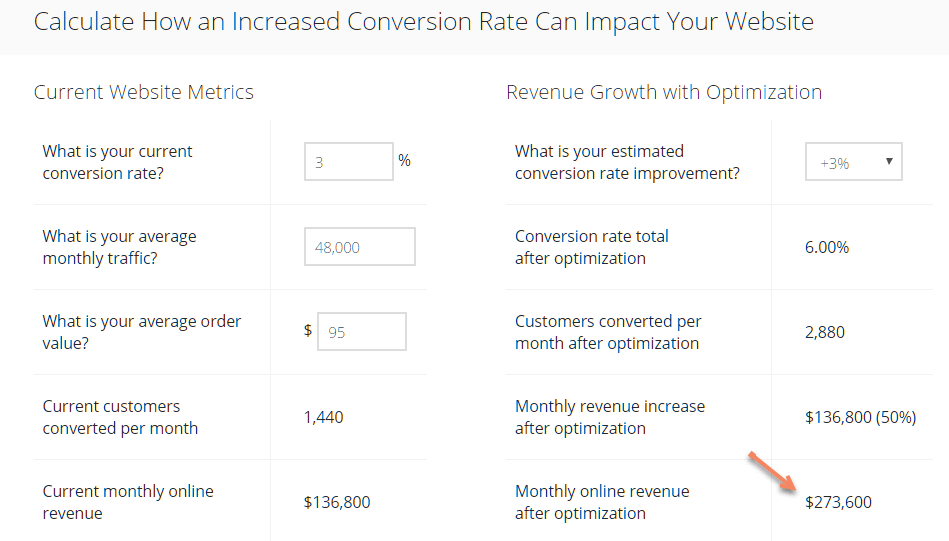
Task: Click the 'What is your average monthly traffic?' label
Action: click(x=119, y=247)
